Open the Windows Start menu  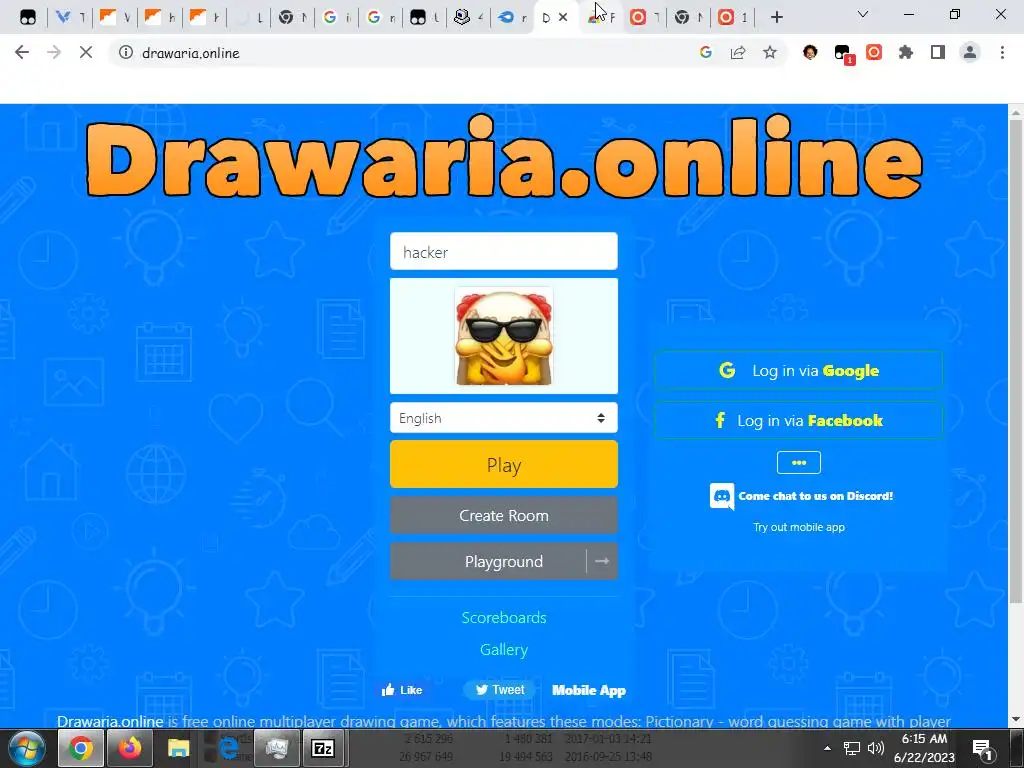[26, 748]
